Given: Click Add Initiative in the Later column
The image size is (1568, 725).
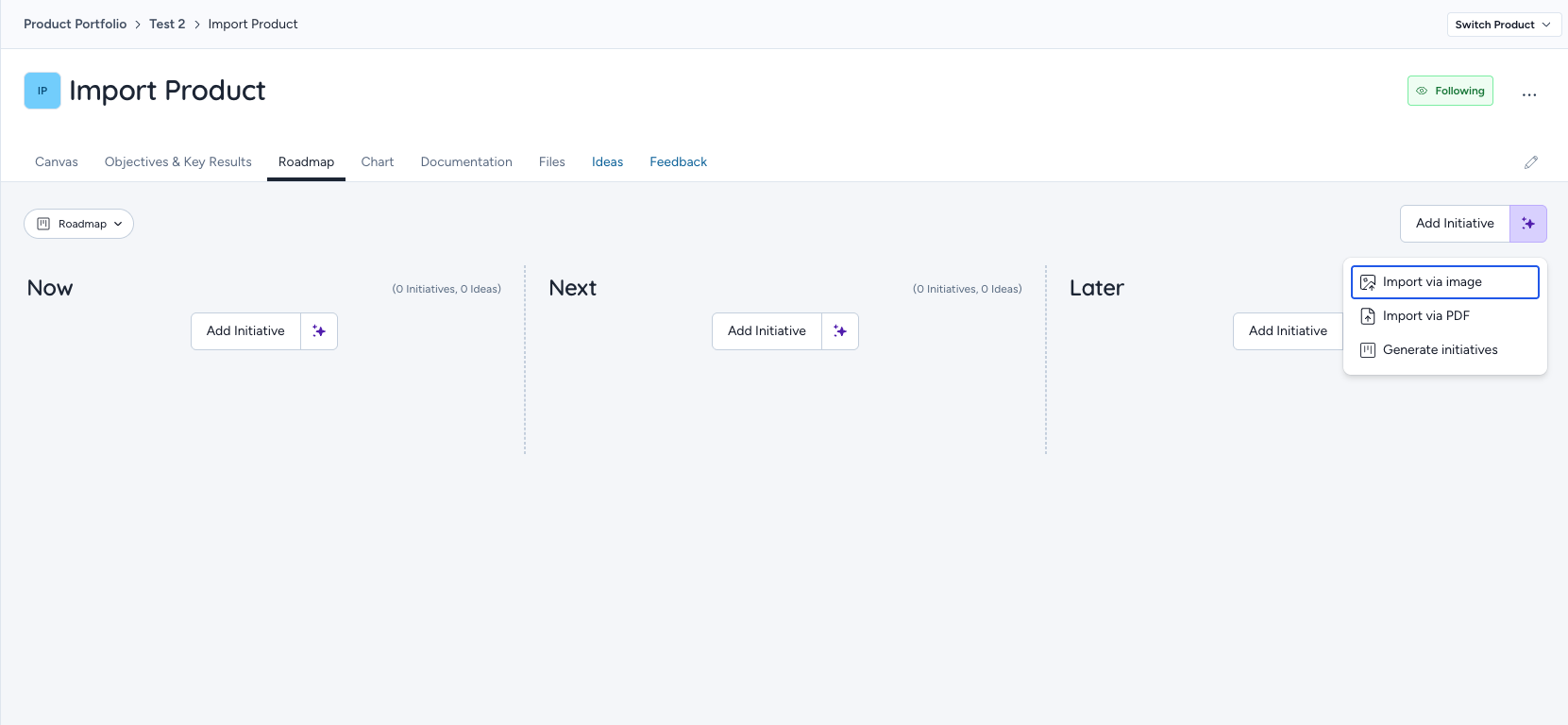Looking at the screenshot, I should tap(1288, 331).
